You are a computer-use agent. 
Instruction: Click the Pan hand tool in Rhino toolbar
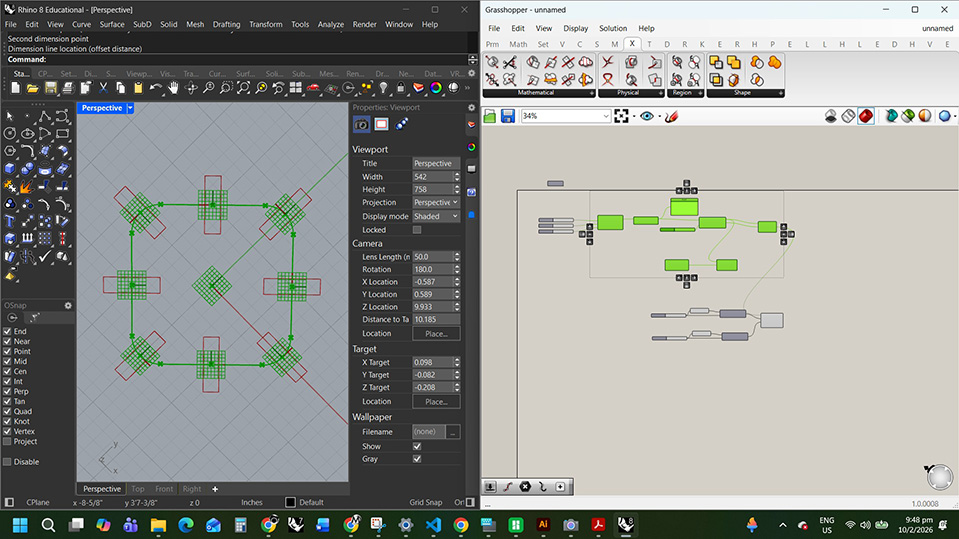[174, 88]
